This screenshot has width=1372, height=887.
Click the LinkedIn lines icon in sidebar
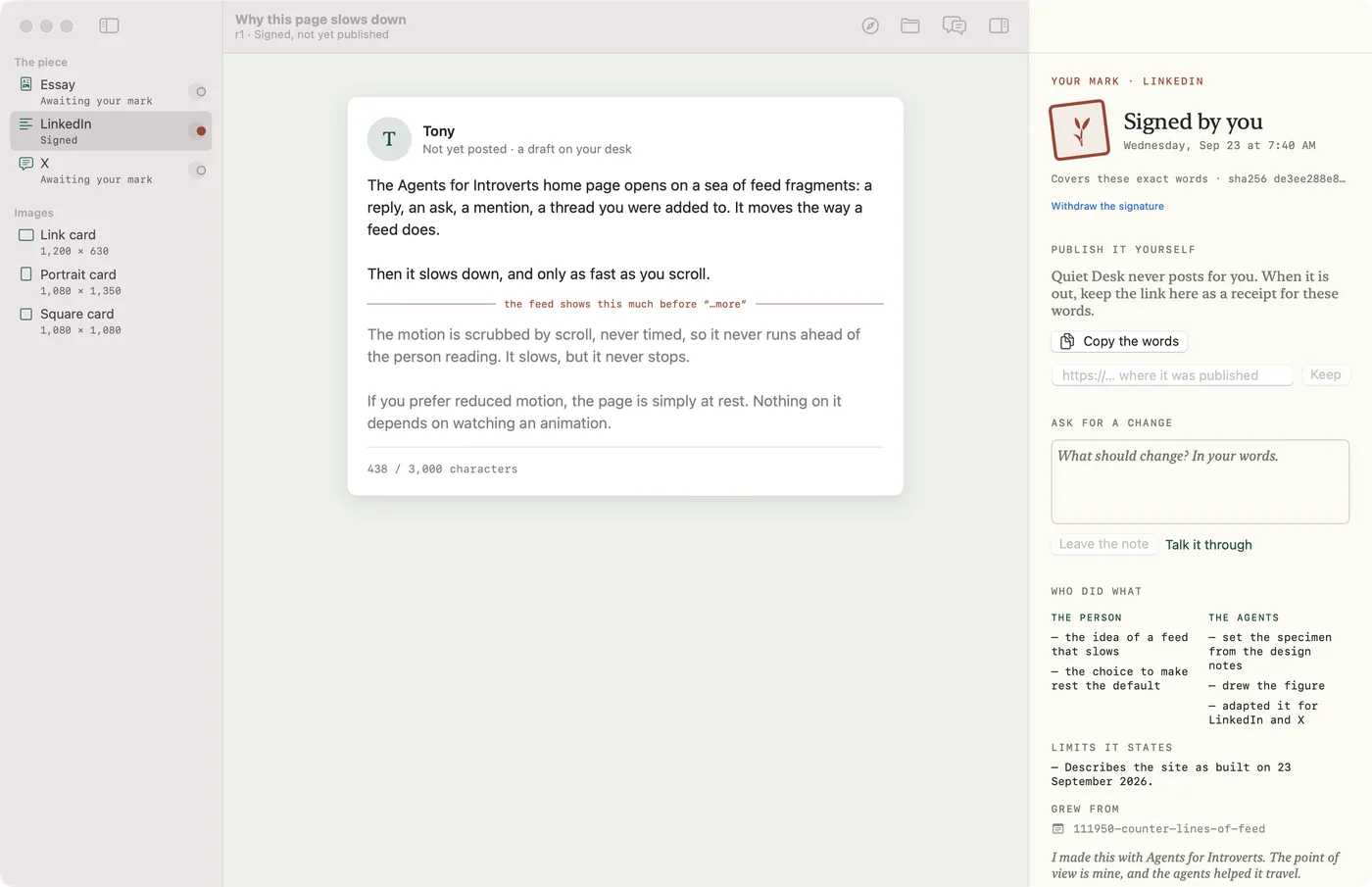click(26, 123)
